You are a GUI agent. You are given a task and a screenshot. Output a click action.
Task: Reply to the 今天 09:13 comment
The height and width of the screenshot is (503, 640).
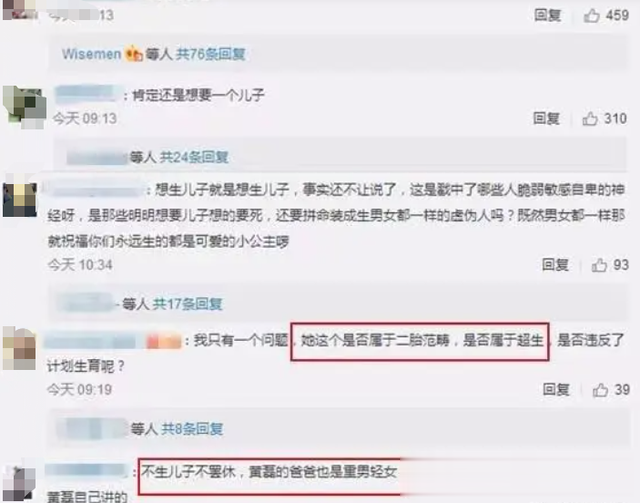pyautogui.click(x=546, y=119)
